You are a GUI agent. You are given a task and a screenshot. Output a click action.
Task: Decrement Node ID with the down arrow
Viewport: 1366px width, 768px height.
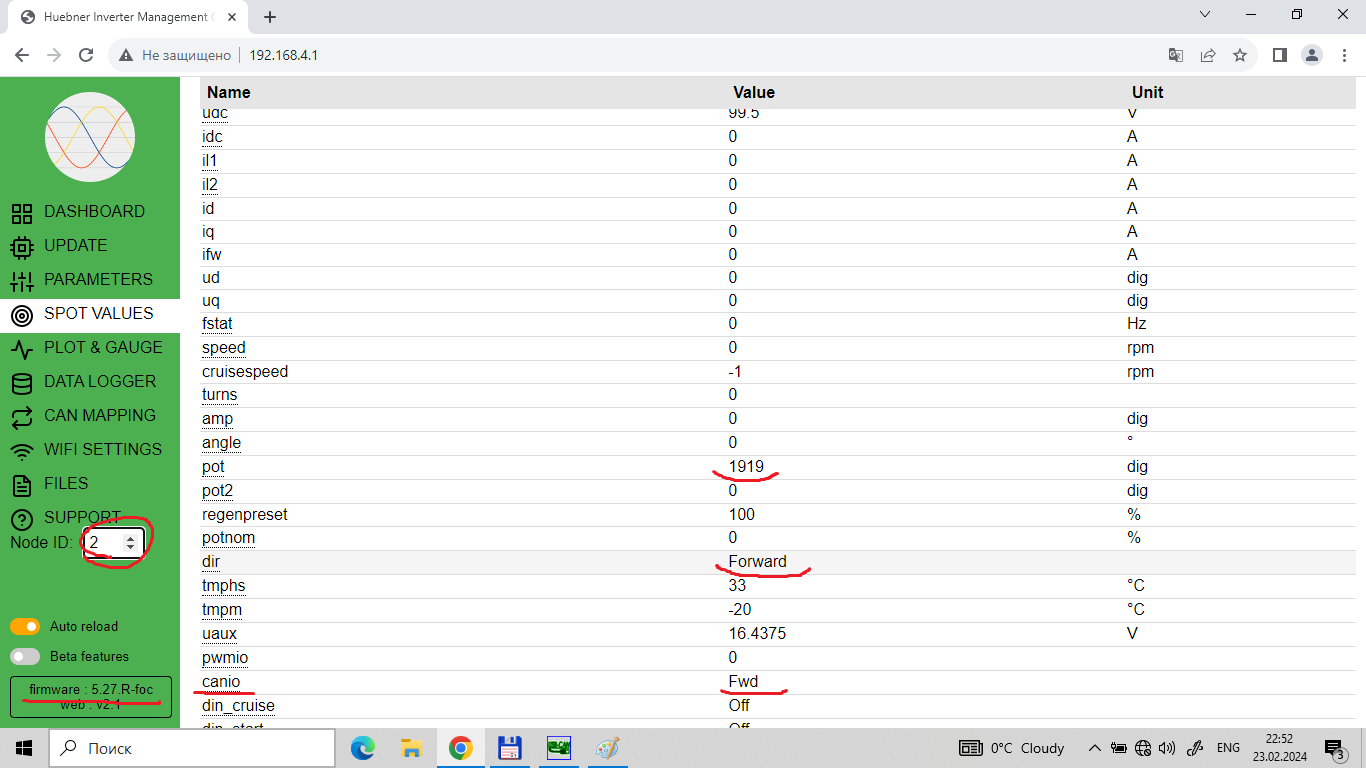pos(130,547)
